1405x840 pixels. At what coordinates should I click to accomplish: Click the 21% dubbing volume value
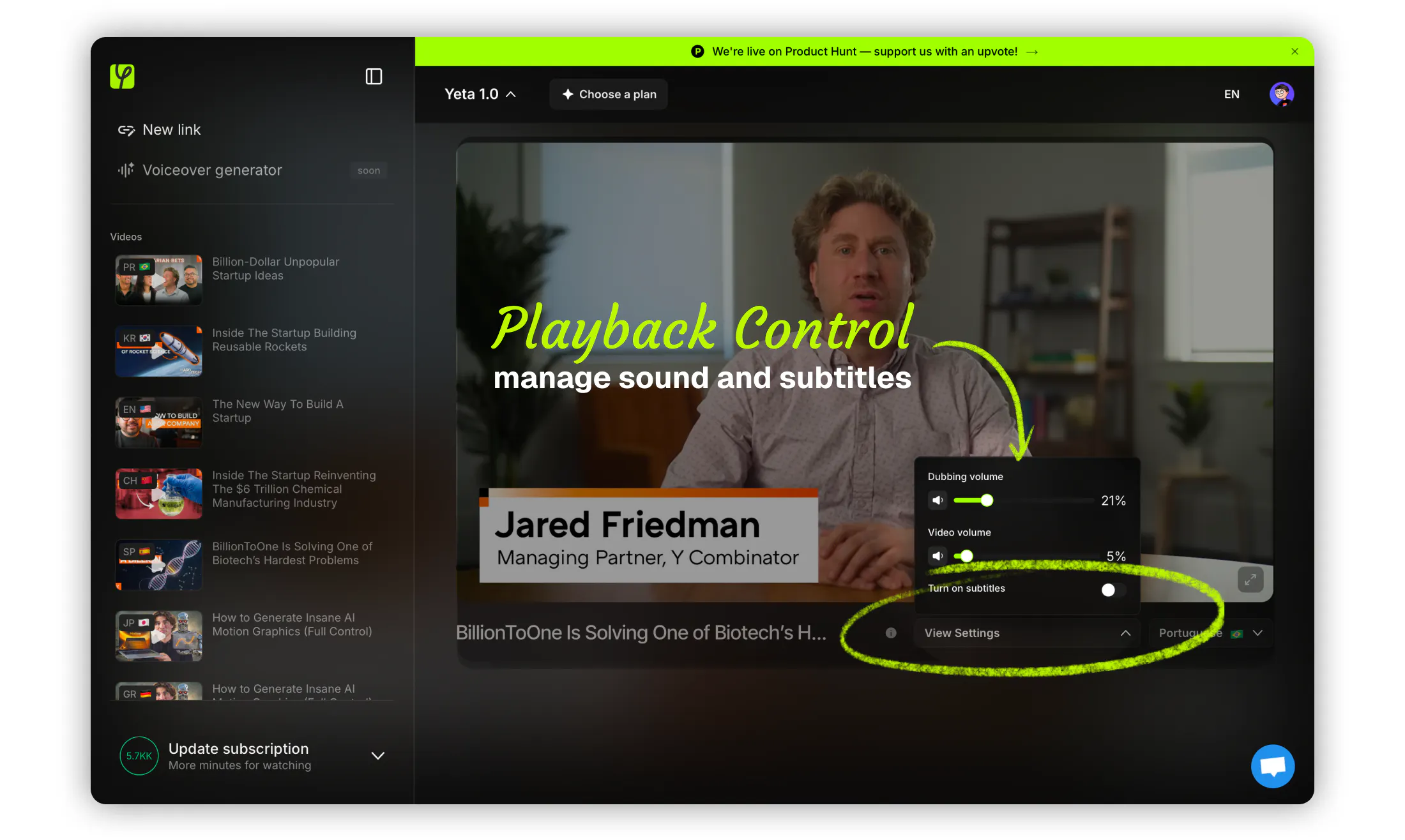coord(1113,501)
